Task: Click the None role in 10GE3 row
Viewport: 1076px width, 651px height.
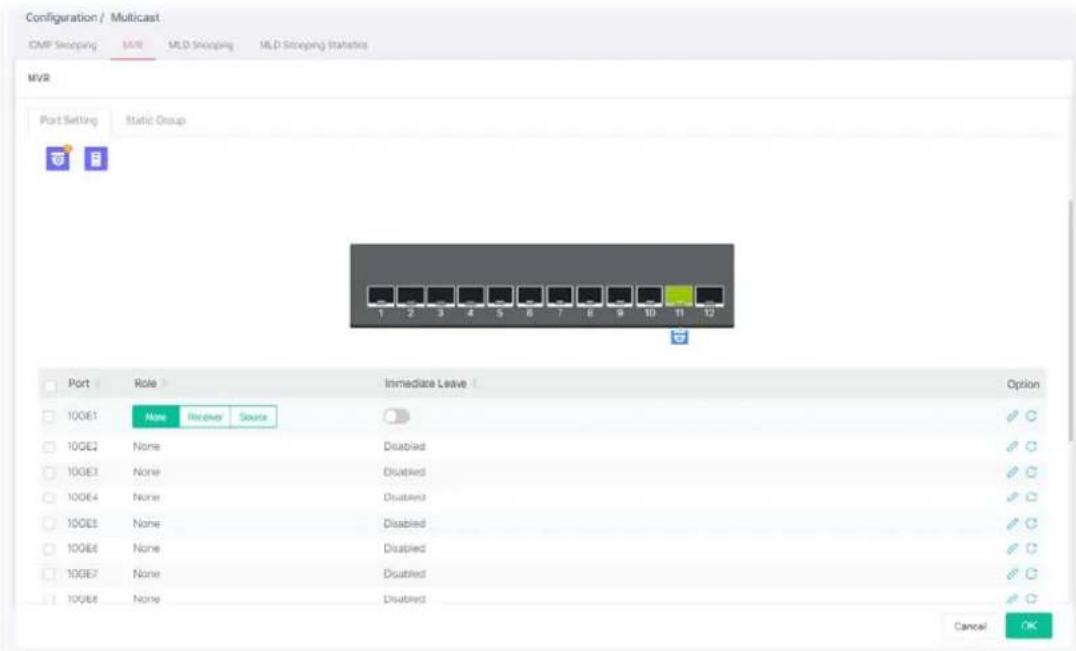Action: point(146,472)
